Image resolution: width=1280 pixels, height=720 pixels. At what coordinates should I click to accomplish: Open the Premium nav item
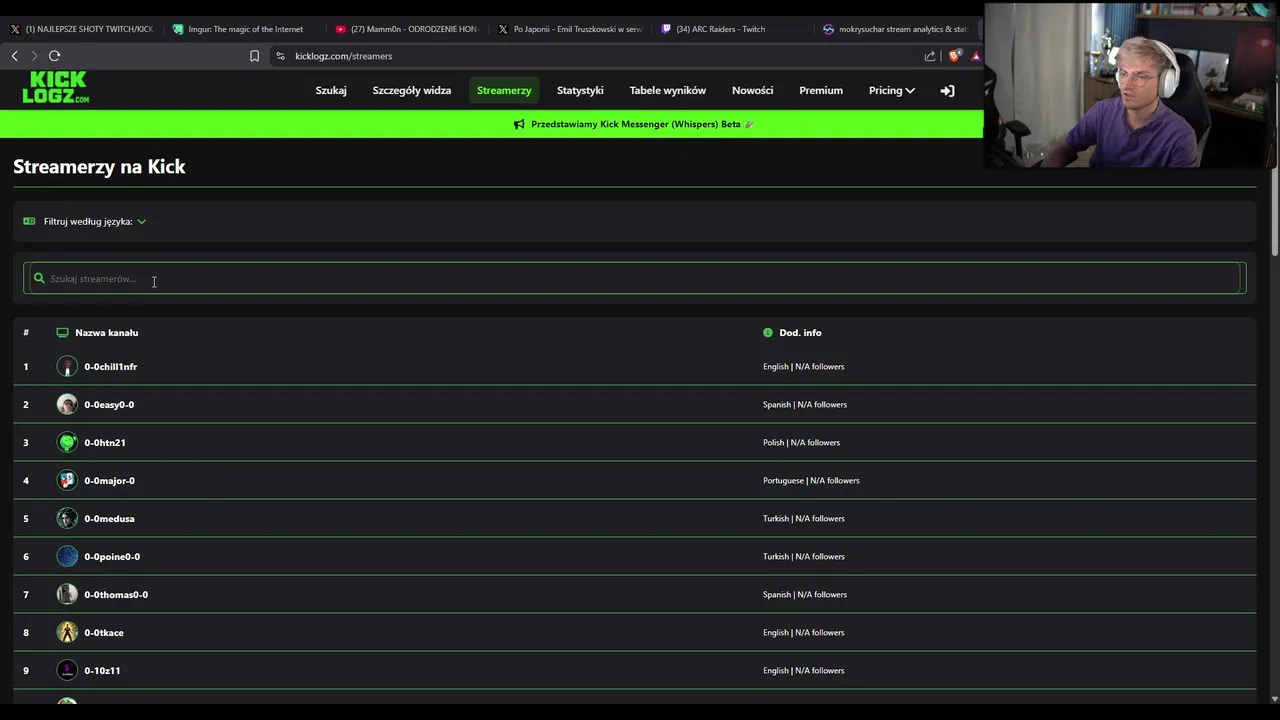(821, 90)
